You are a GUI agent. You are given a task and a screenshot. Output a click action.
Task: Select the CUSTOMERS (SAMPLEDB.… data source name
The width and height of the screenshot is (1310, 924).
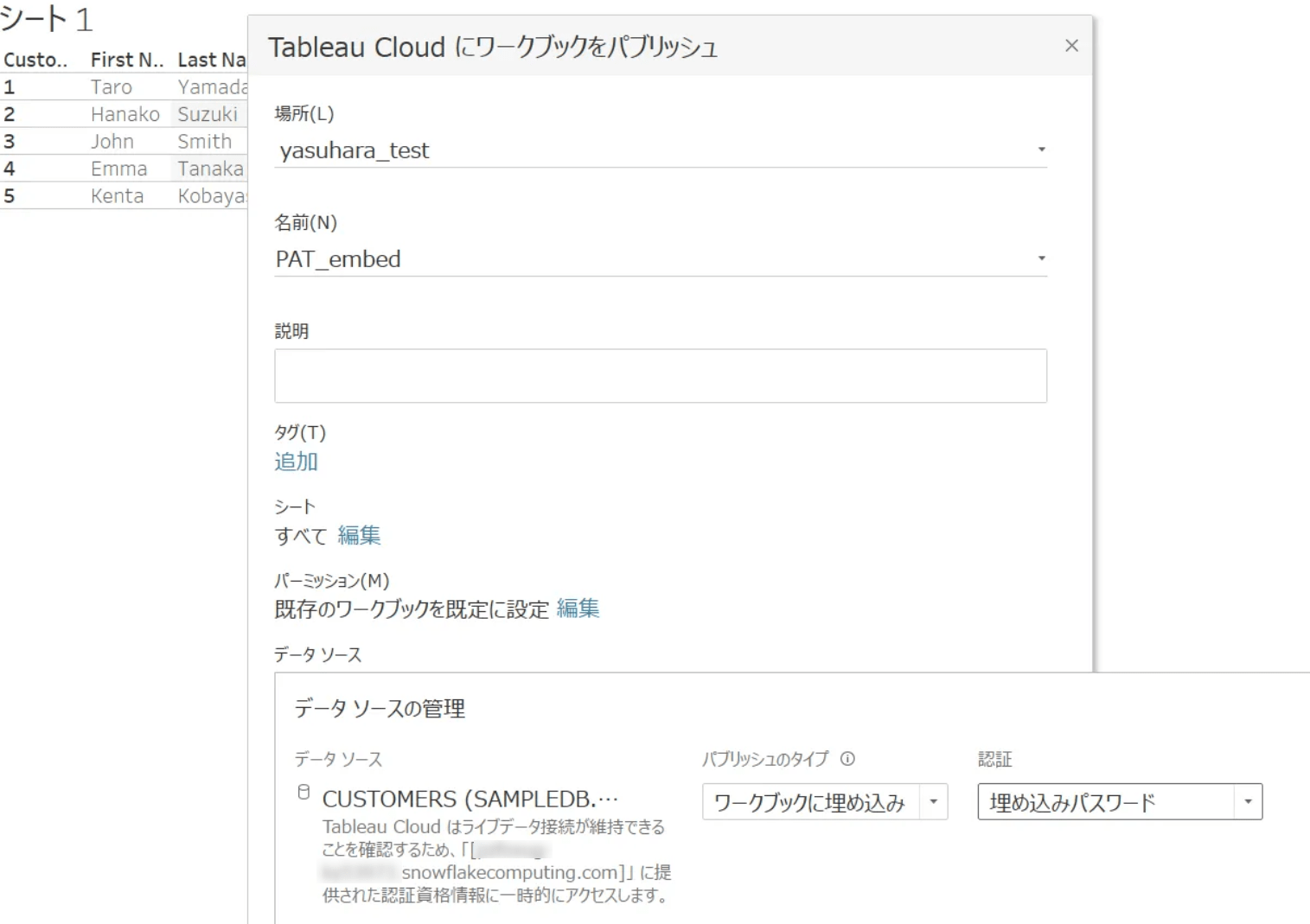point(470,799)
